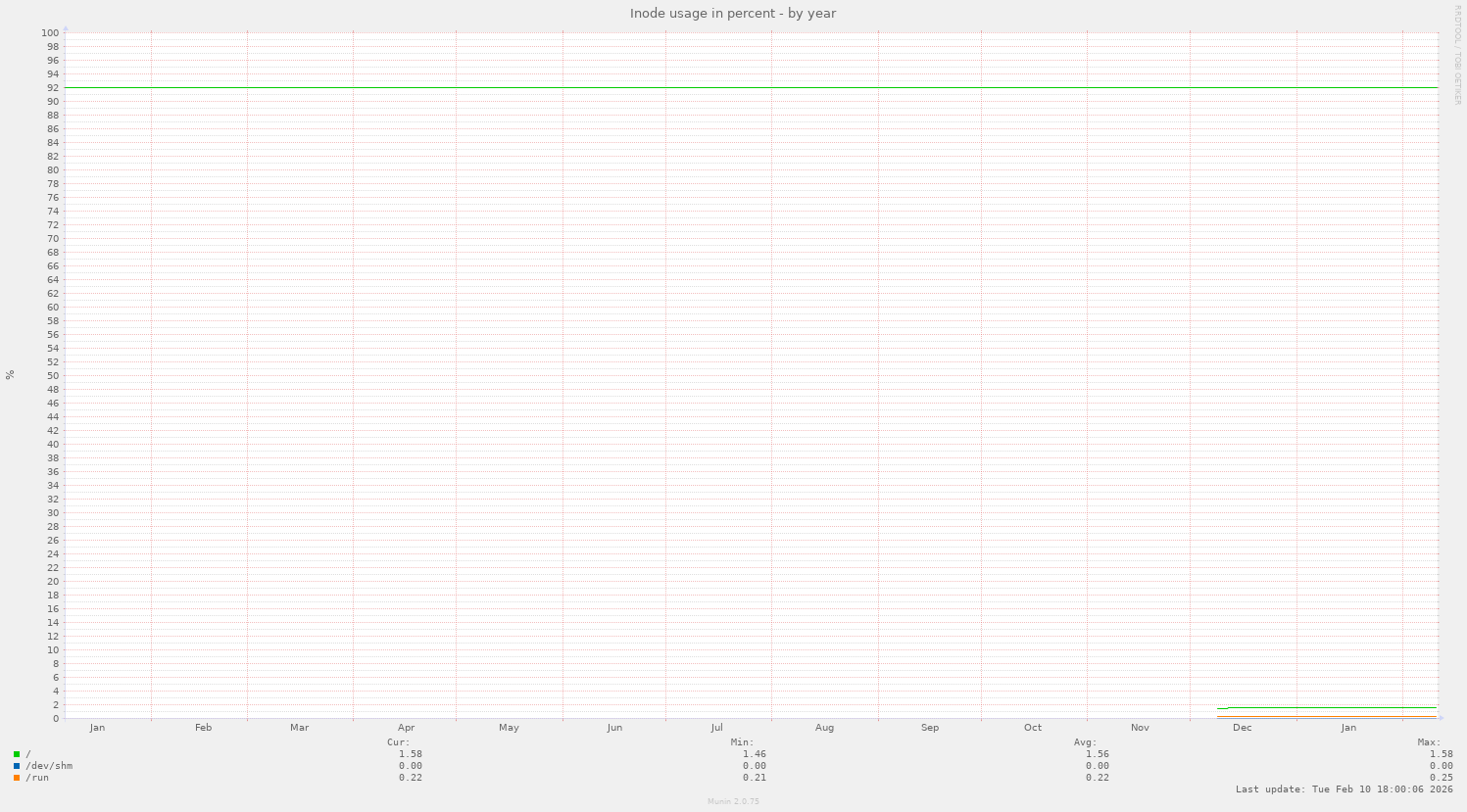This screenshot has width=1467, height=812.
Task: Click the green "/" legend color swatch
Action: coord(16,753)
